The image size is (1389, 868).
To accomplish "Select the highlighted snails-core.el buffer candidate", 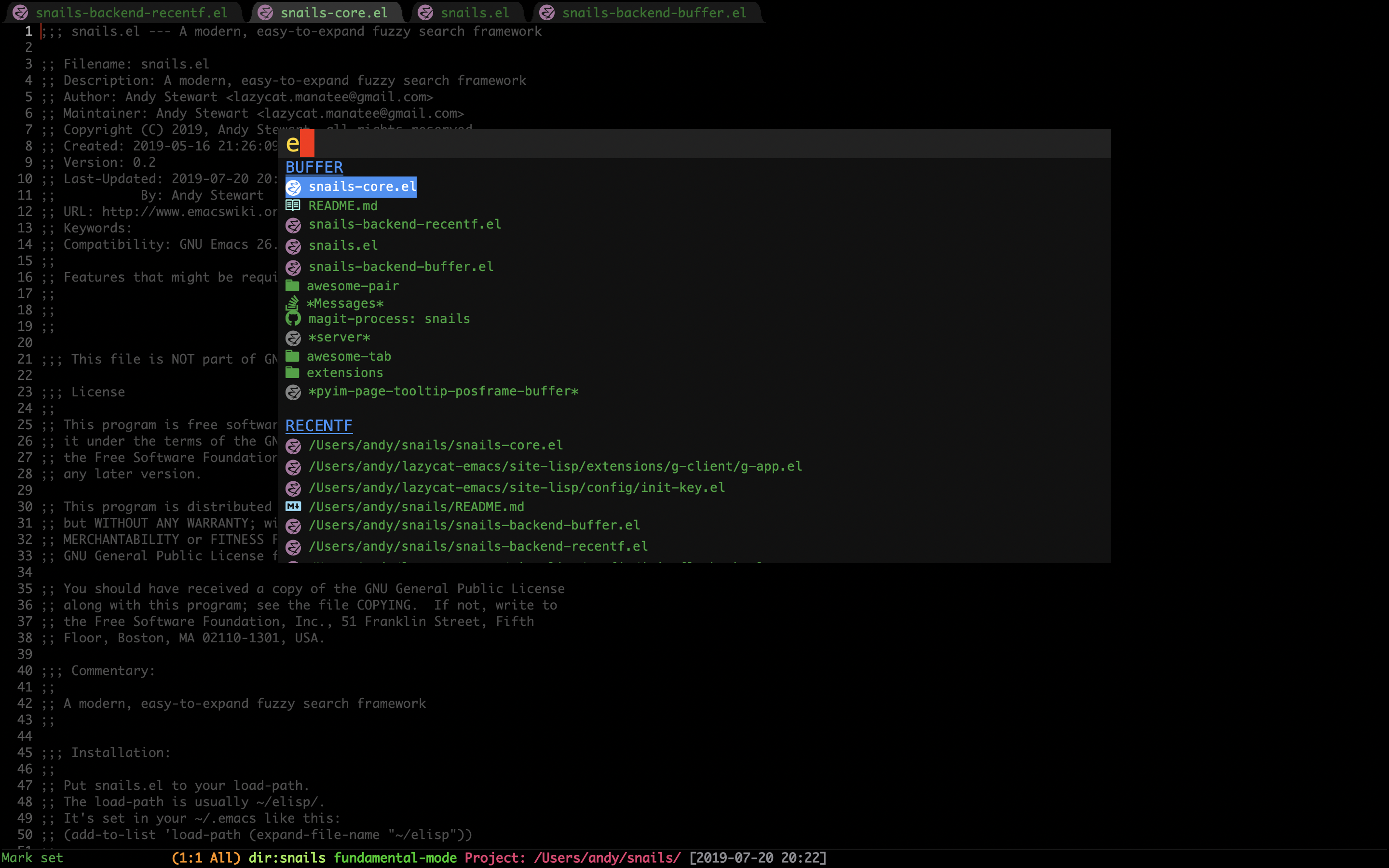I will tap(362, 187).
